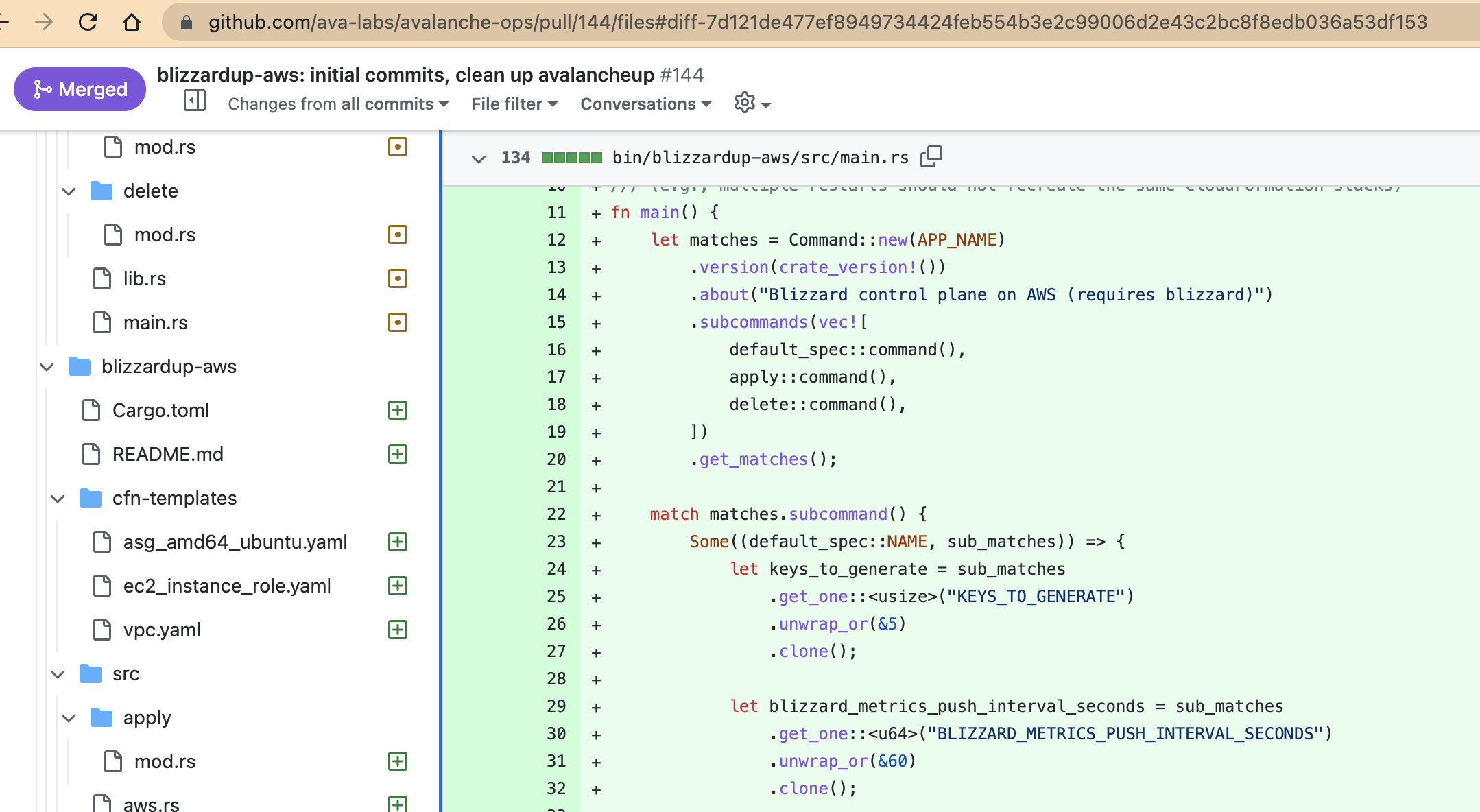Reload the page with browser refresh icon
The image size is (1480, 812).
88,23
